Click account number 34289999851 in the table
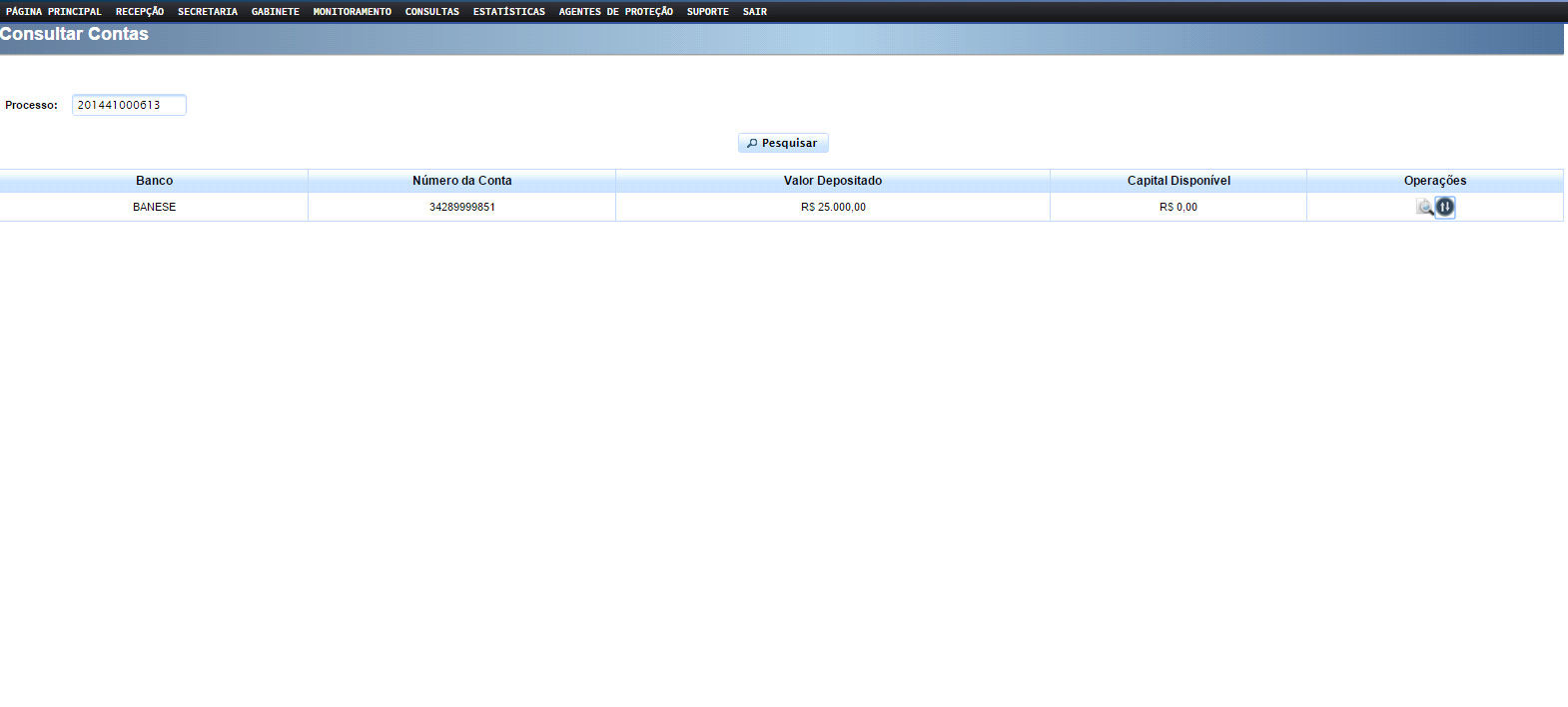 click(462, 207)
